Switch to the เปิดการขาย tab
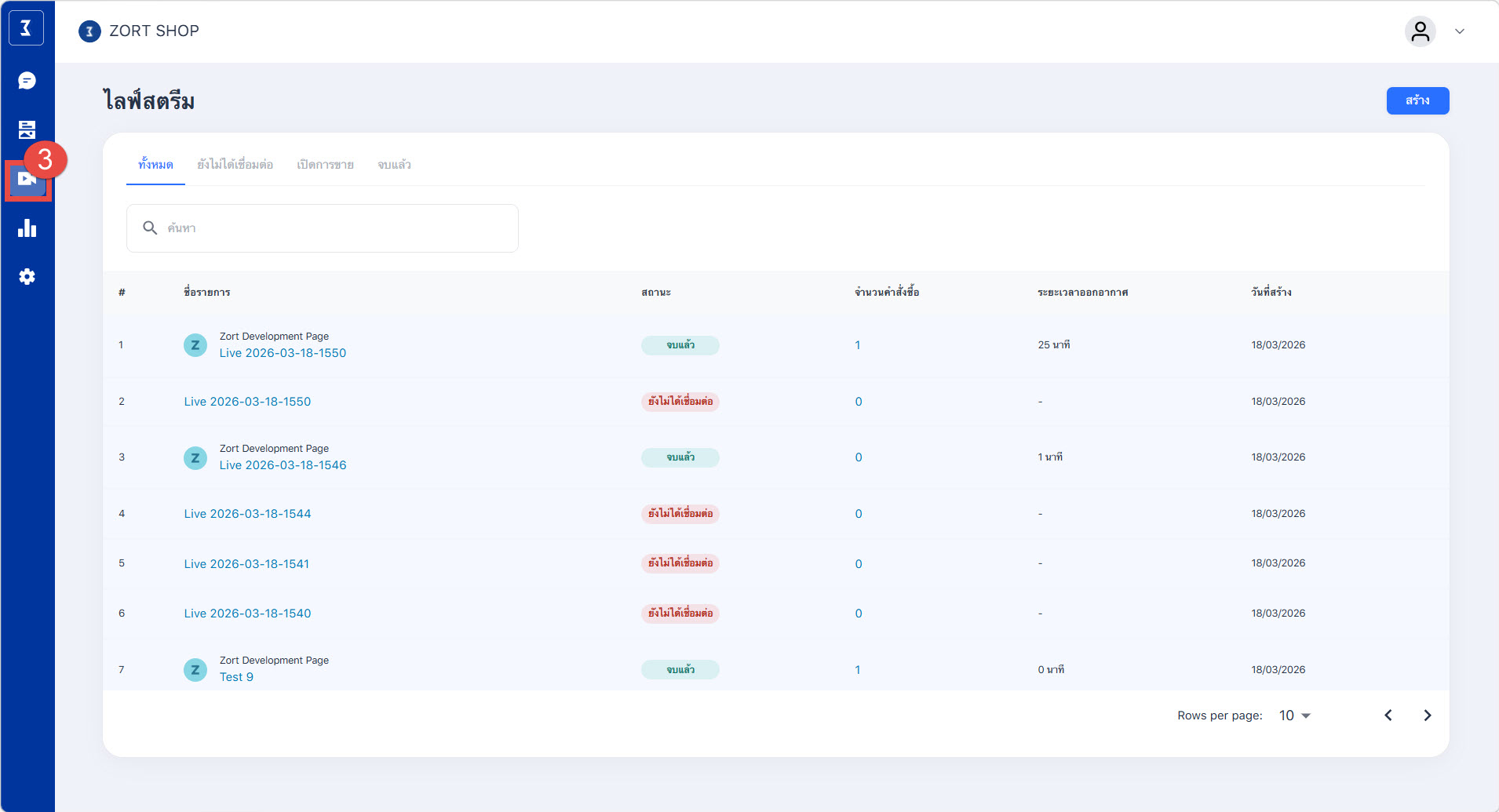Image resolution: width=1499 pixels, height=812 pixels. coord(325,165)
